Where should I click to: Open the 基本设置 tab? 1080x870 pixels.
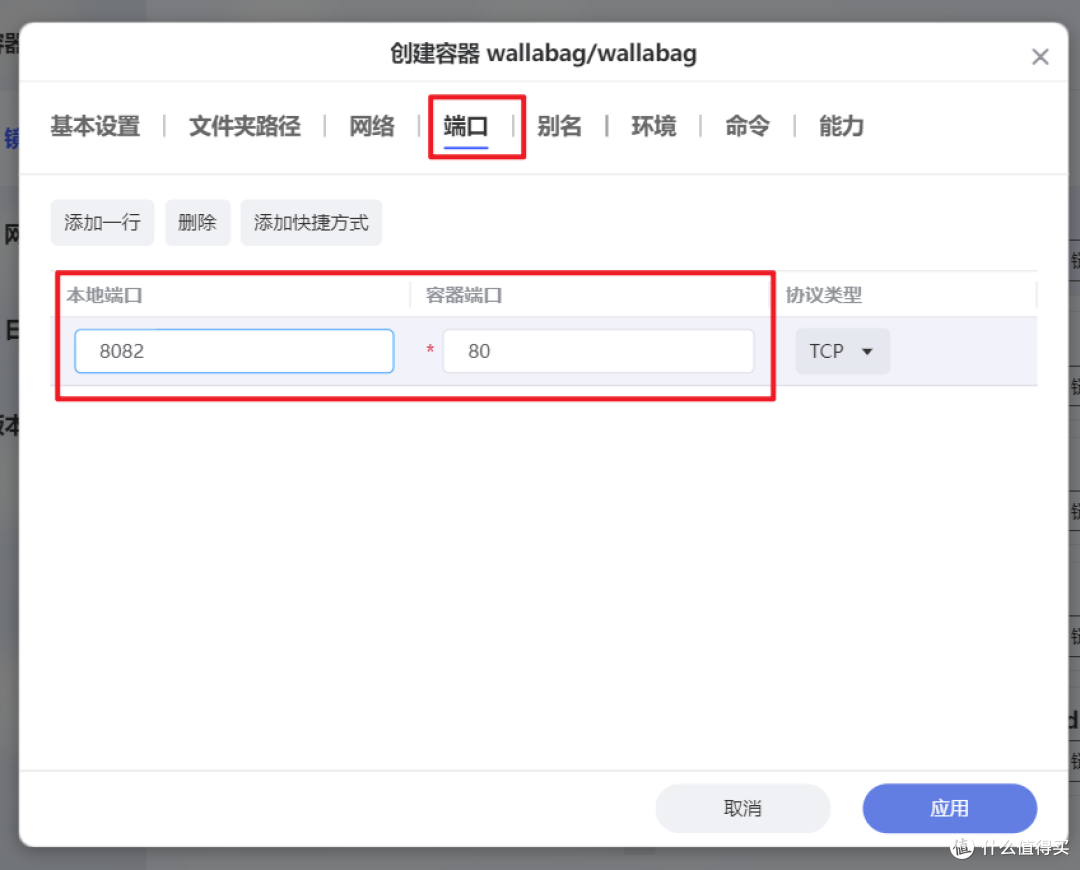(x=95, y=126)
